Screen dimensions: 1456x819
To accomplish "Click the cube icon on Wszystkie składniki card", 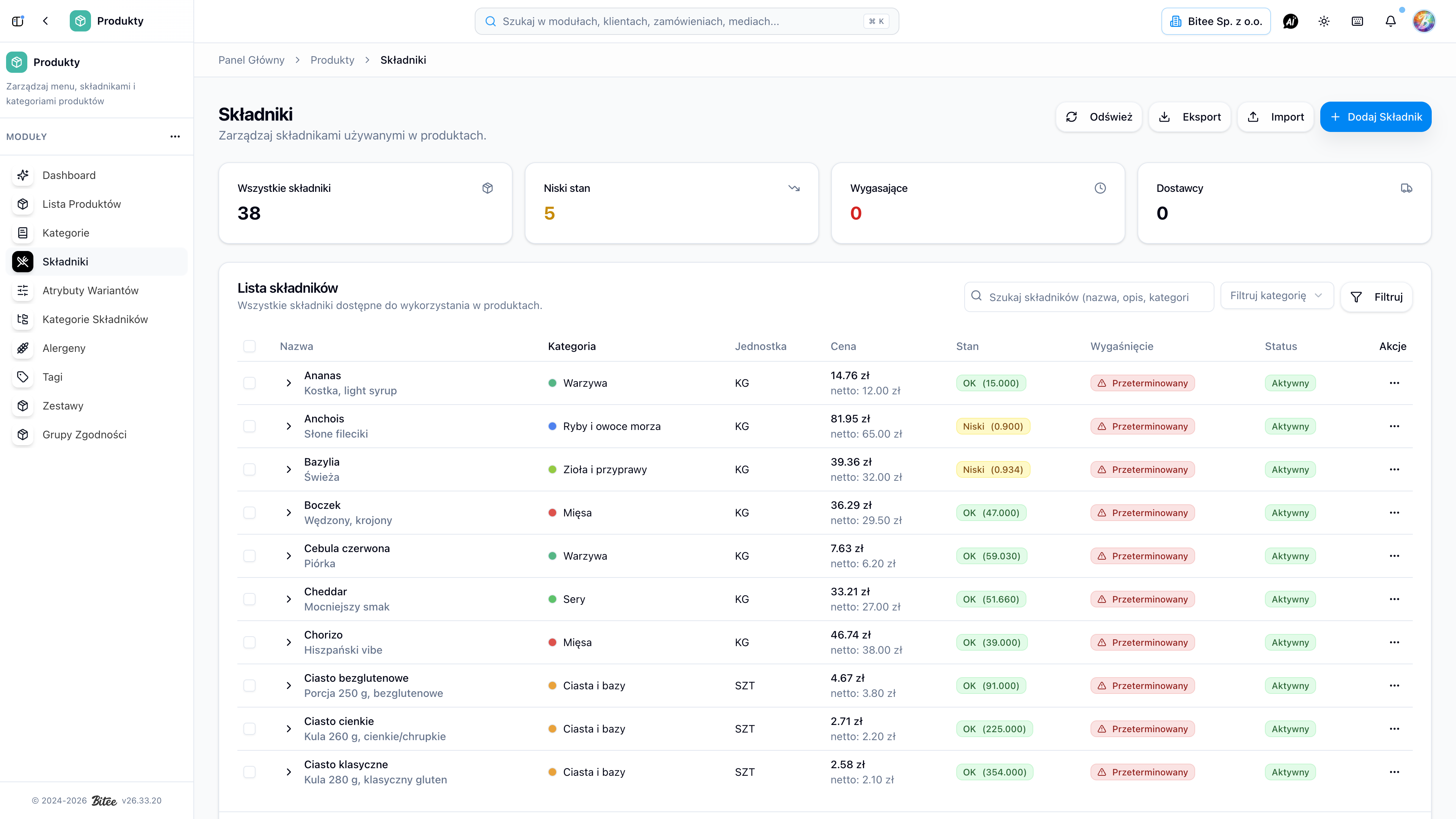I will click(488, 188).
